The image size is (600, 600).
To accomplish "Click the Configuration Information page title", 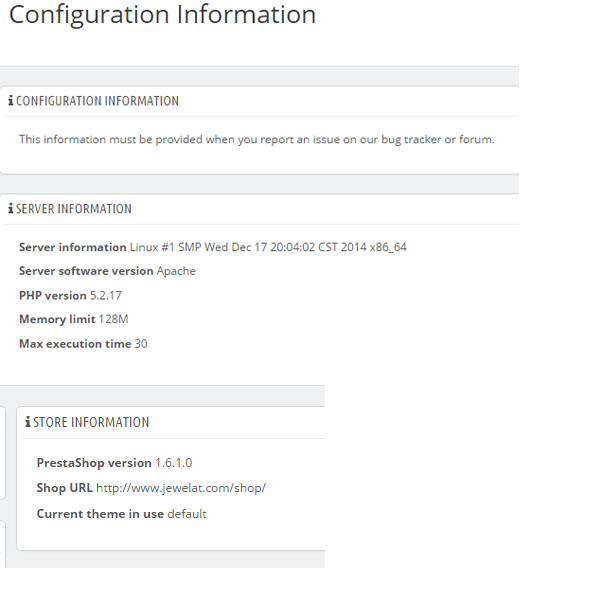I will [x=162, y=16].
